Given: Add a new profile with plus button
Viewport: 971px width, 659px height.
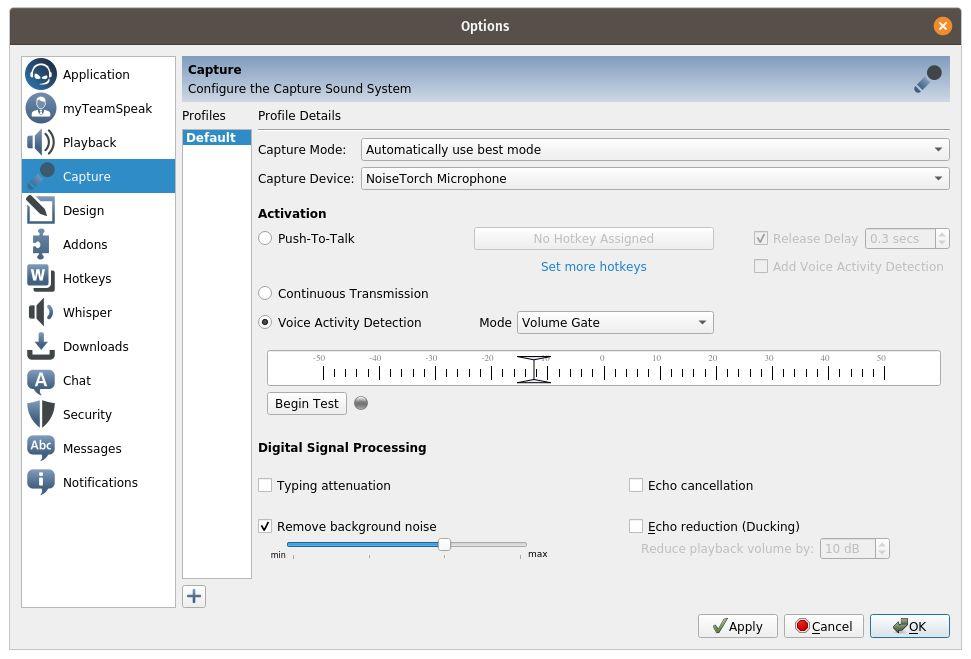Looking at the screenshot, I should click(x=194, y=596).
